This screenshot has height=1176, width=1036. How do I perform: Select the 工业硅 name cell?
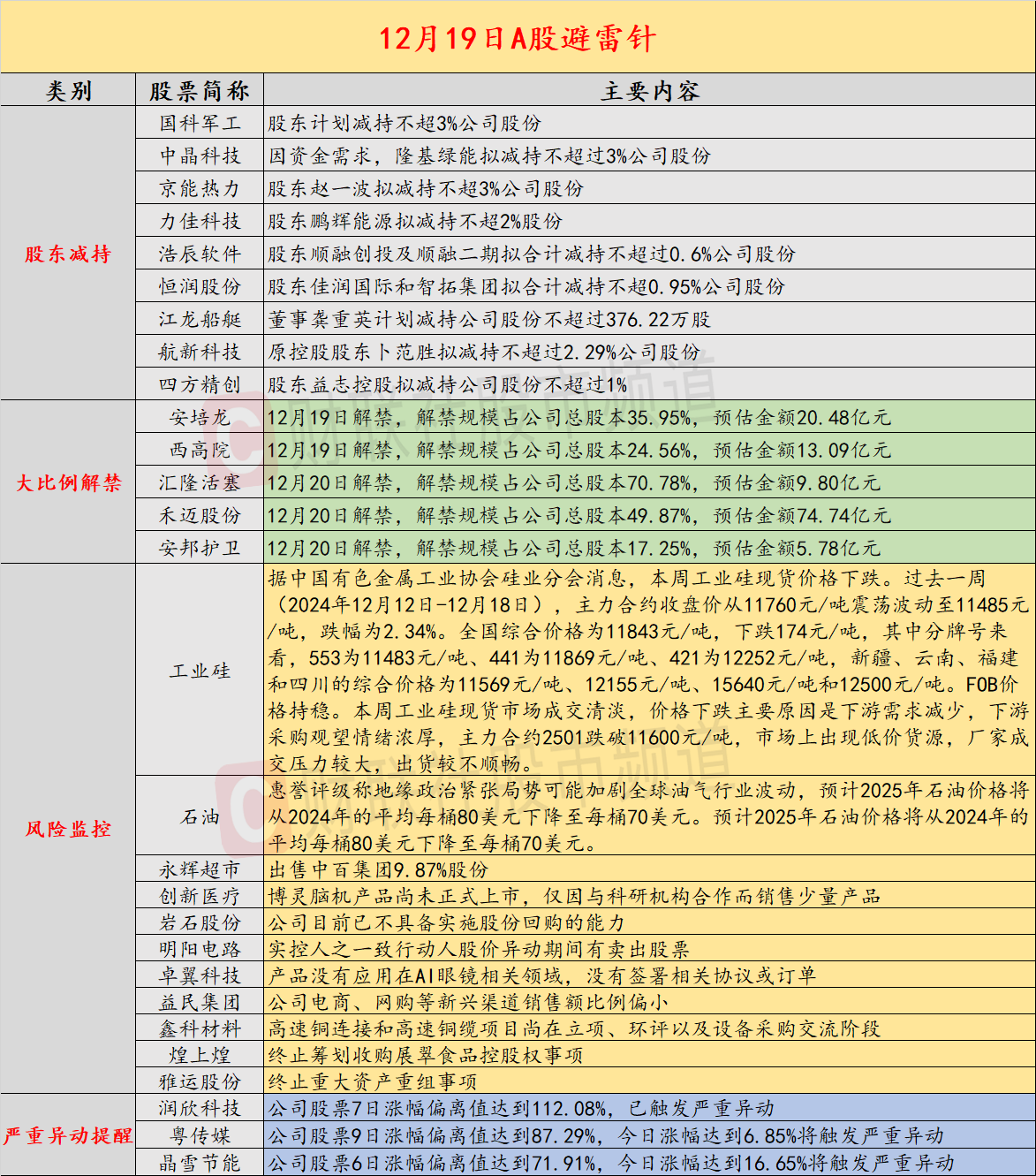tap(200, 671)
